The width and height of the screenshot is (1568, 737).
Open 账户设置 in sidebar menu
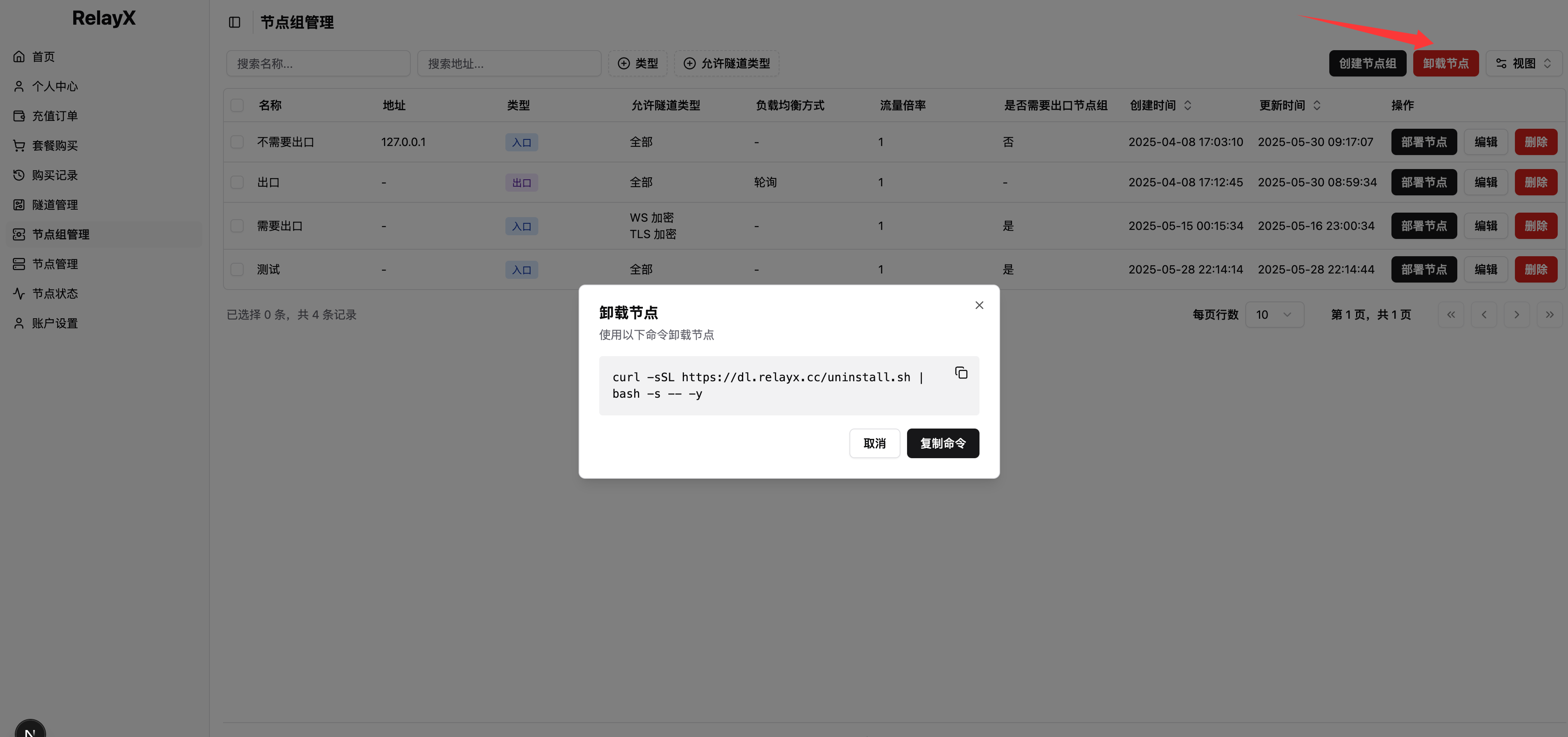coord(54,324)
